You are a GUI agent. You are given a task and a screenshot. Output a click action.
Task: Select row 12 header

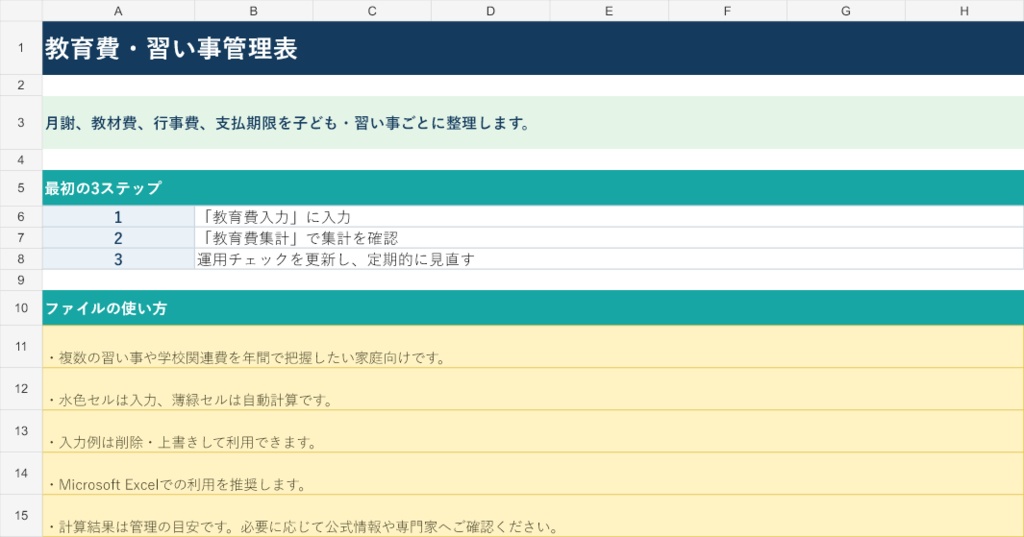[x=21, y=389]
